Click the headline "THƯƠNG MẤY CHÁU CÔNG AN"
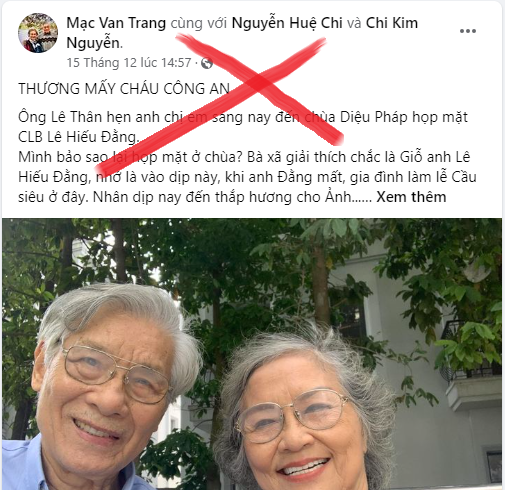 (x=124, y=89)
